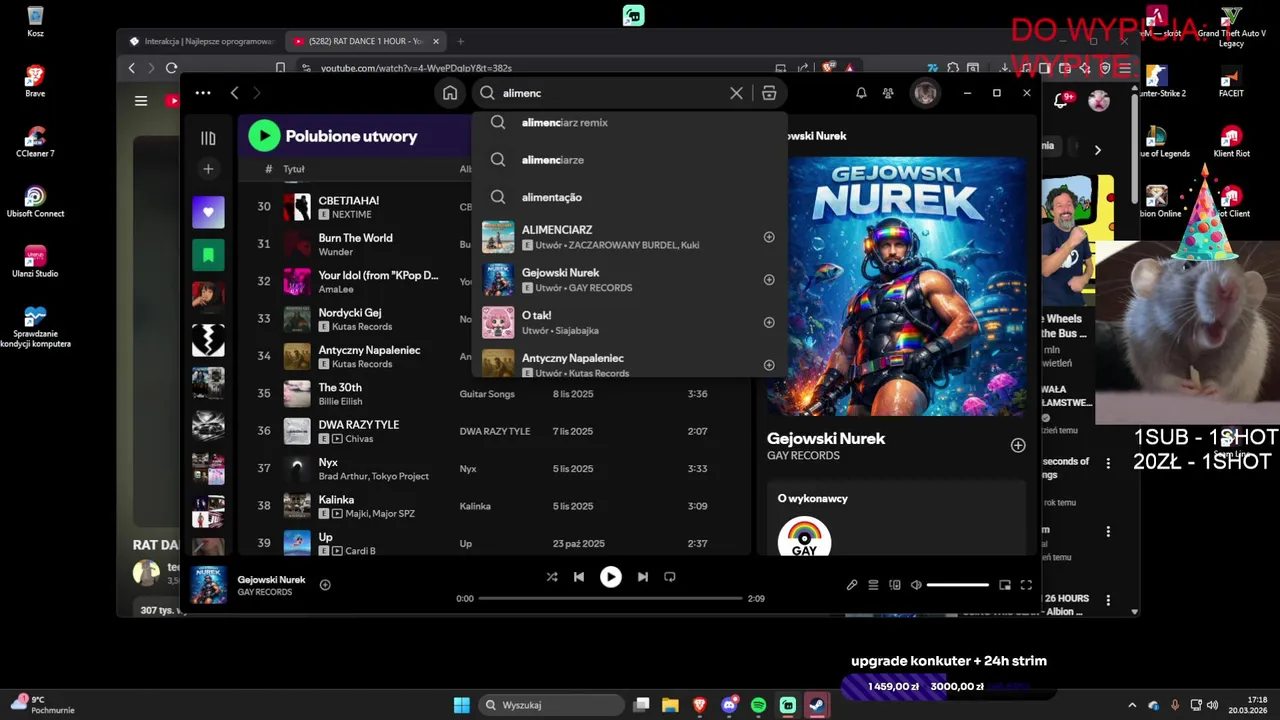
Task: Close the RAT DANCE YouTube tab
Action: (x=436, y=41)
